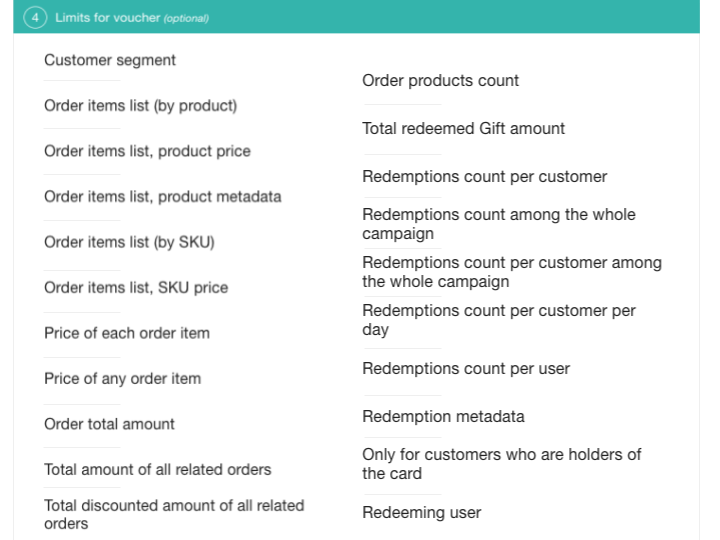720x540 pixels.
Task: Select Order items list, product price
Action: tap(147, 151)
